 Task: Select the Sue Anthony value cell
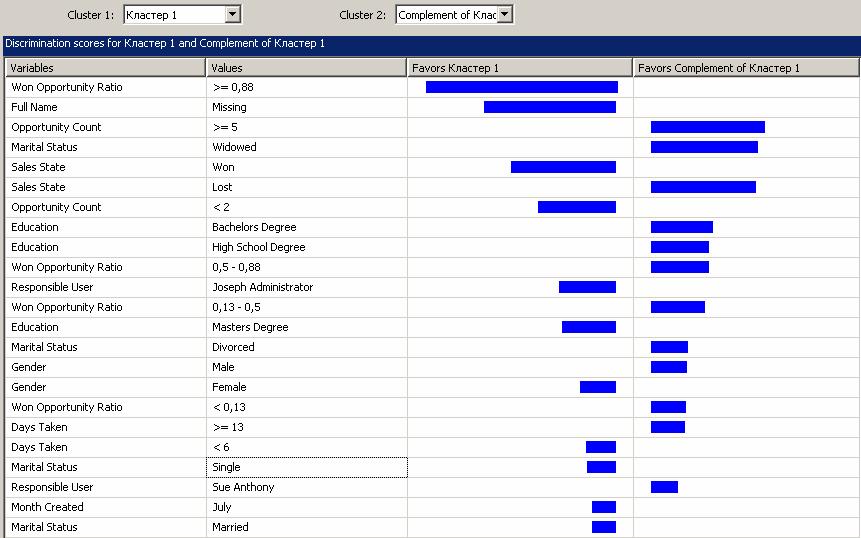(306, 487)
